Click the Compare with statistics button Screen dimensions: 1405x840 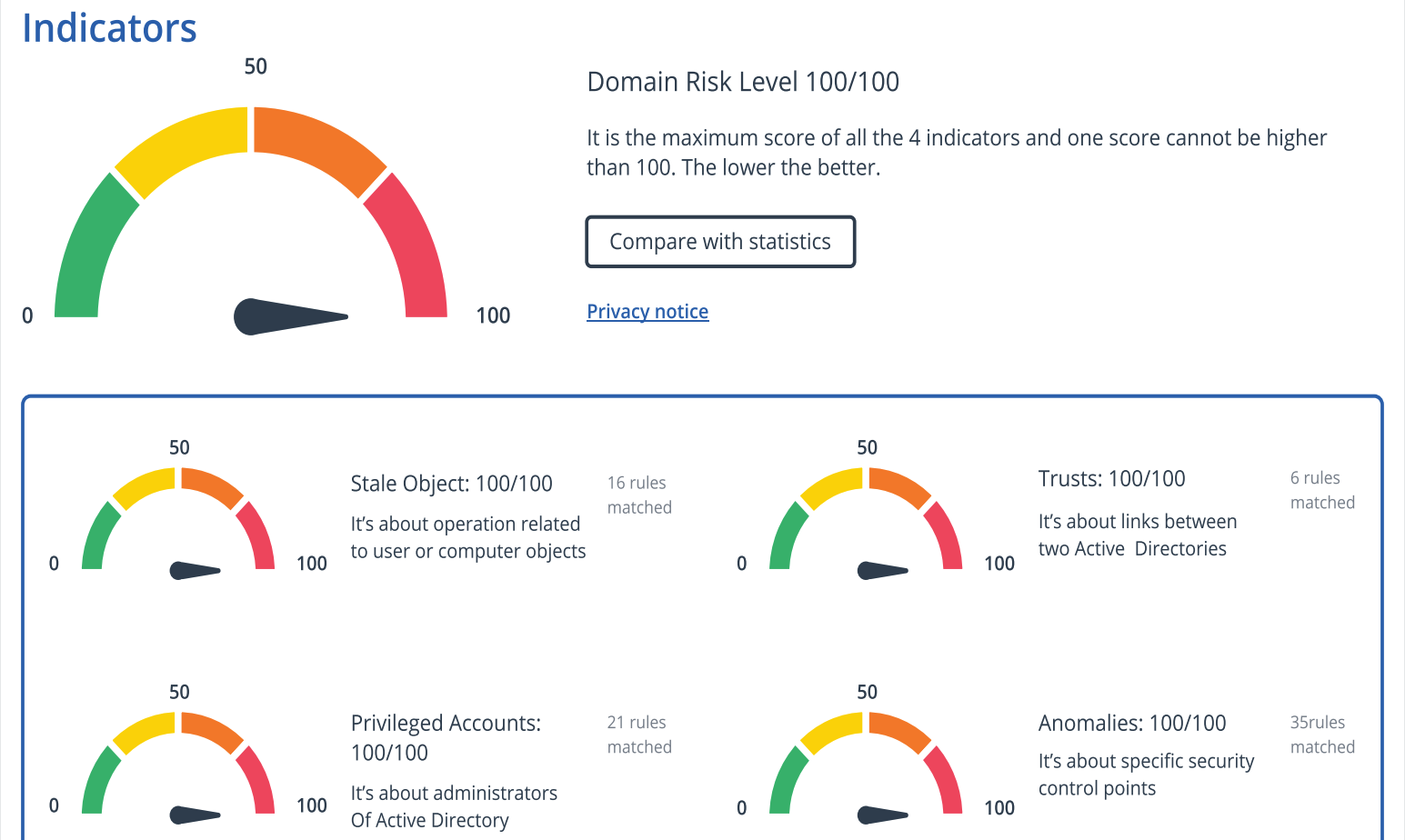click(720, 242)
